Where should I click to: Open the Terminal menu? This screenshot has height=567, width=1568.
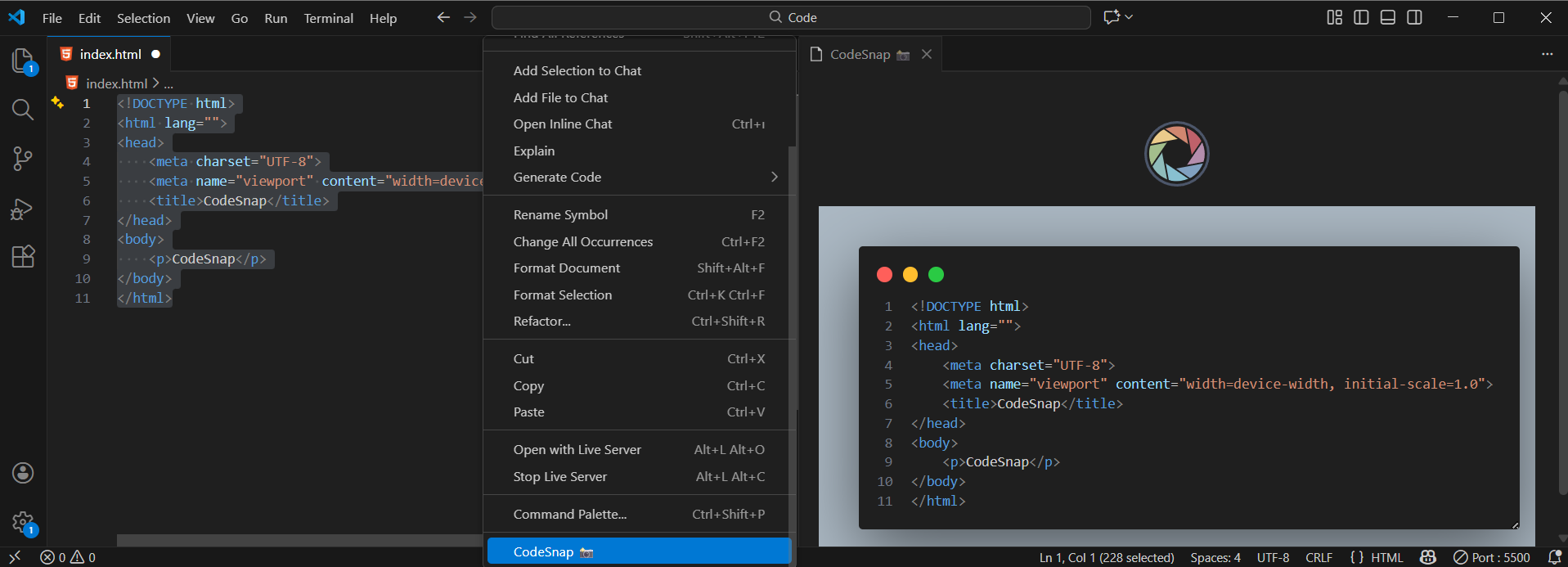328,18
